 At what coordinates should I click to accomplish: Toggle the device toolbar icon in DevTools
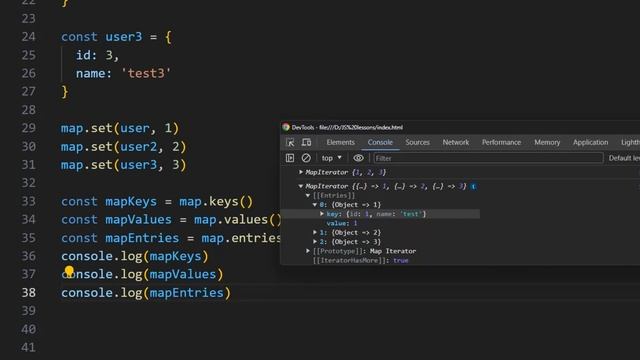[x=306, y=142]
